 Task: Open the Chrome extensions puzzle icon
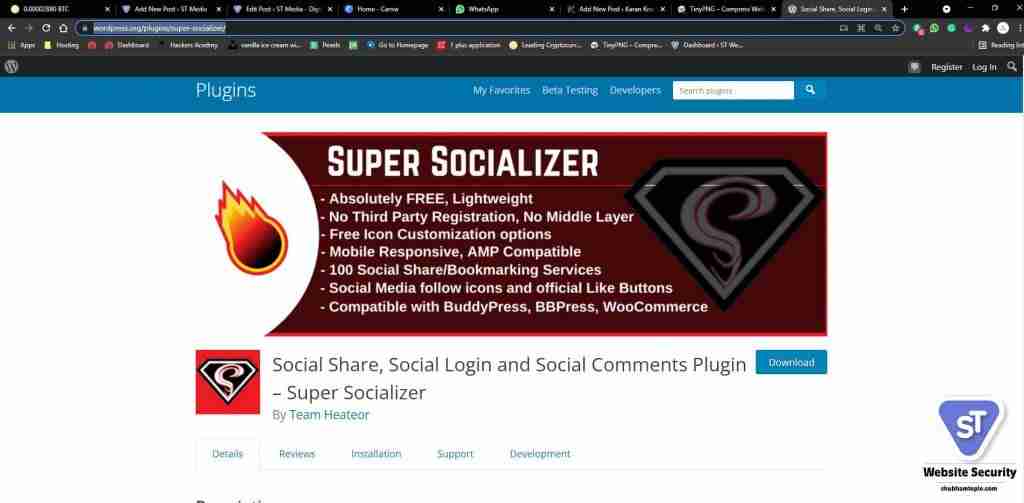pyautogui.click(x=985, y=28)
